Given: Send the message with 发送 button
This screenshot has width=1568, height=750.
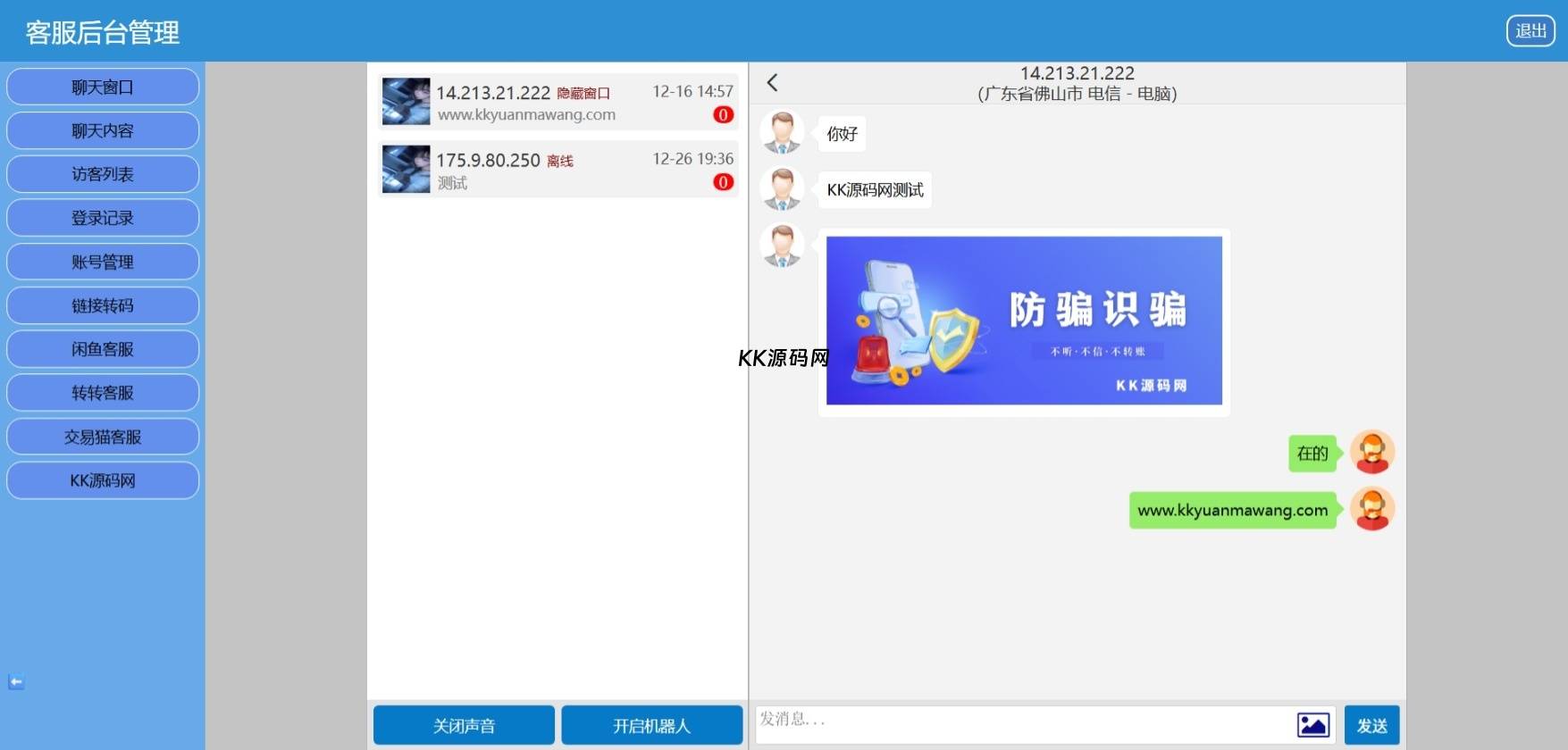Looking at the screenshot, I should (x=1371, y=725).
